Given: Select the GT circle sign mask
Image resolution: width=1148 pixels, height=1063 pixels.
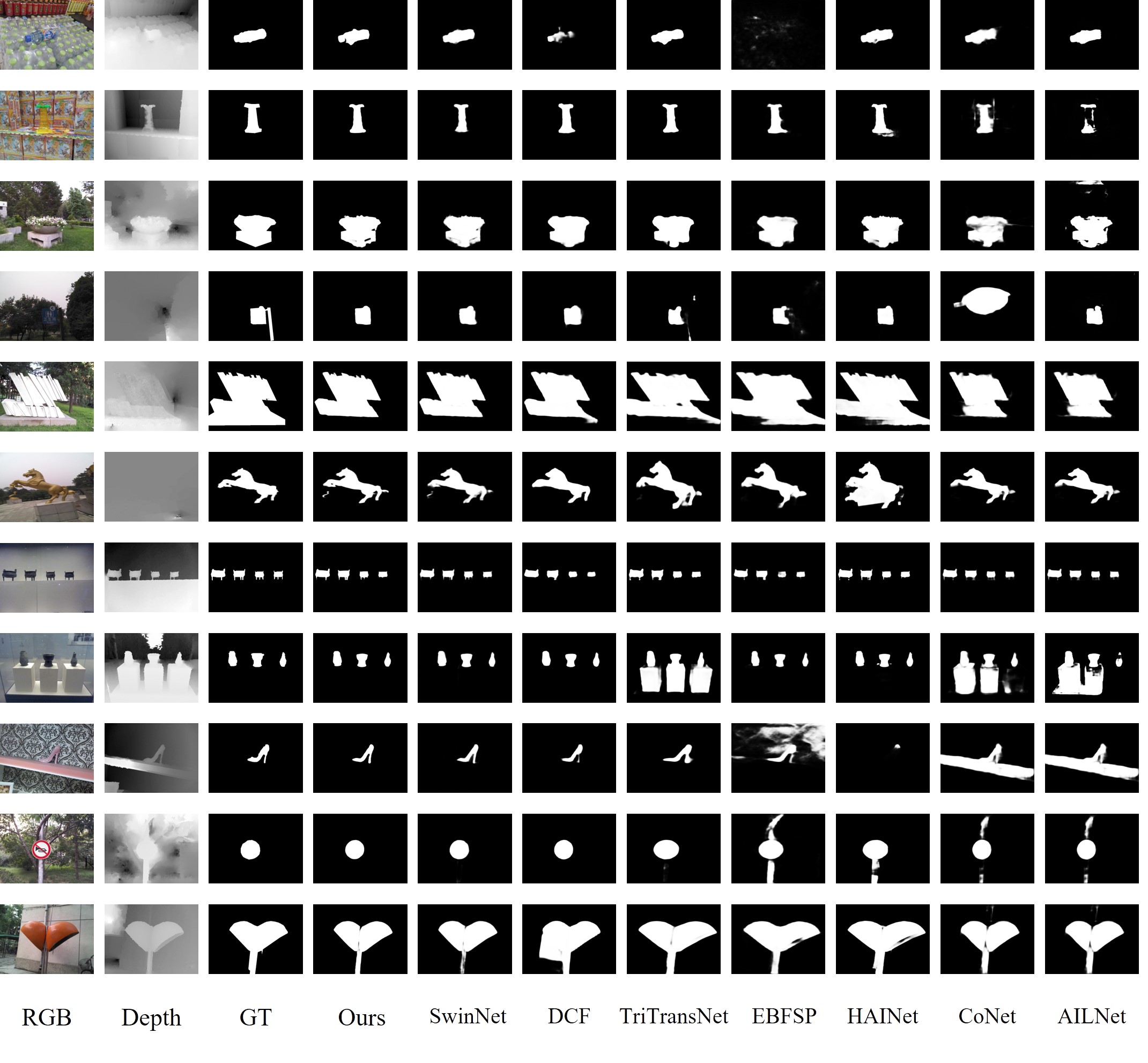Looking at the screenshot, I should (x=255, y=849).
